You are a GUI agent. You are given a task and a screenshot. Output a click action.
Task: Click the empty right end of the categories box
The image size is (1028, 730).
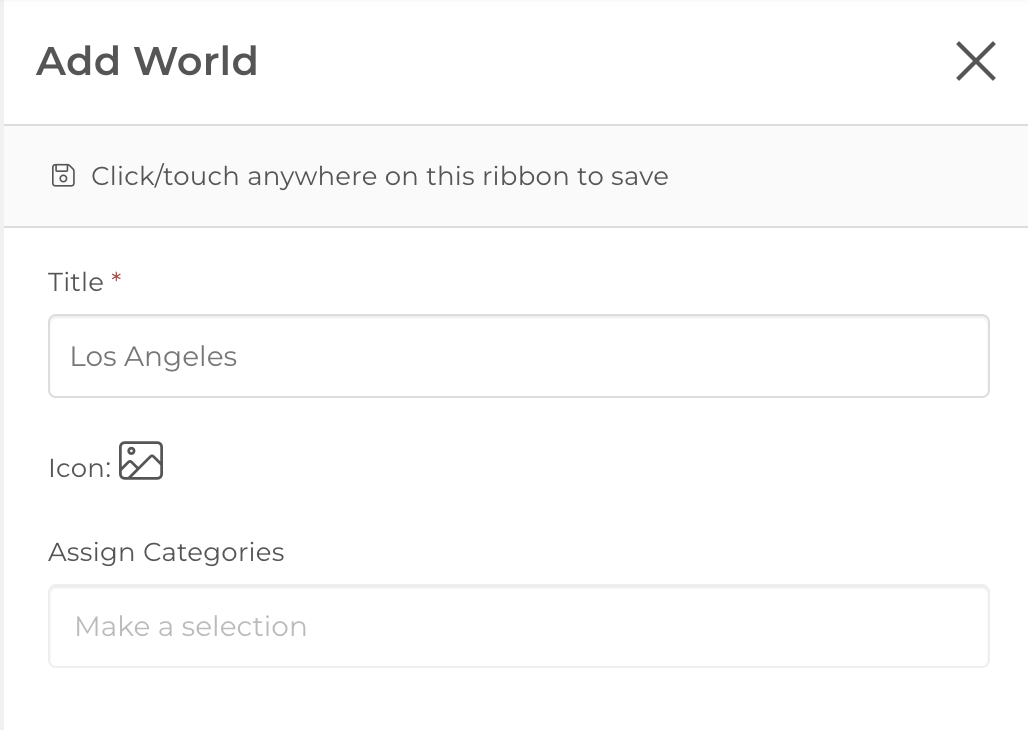[x=900, y=626]
